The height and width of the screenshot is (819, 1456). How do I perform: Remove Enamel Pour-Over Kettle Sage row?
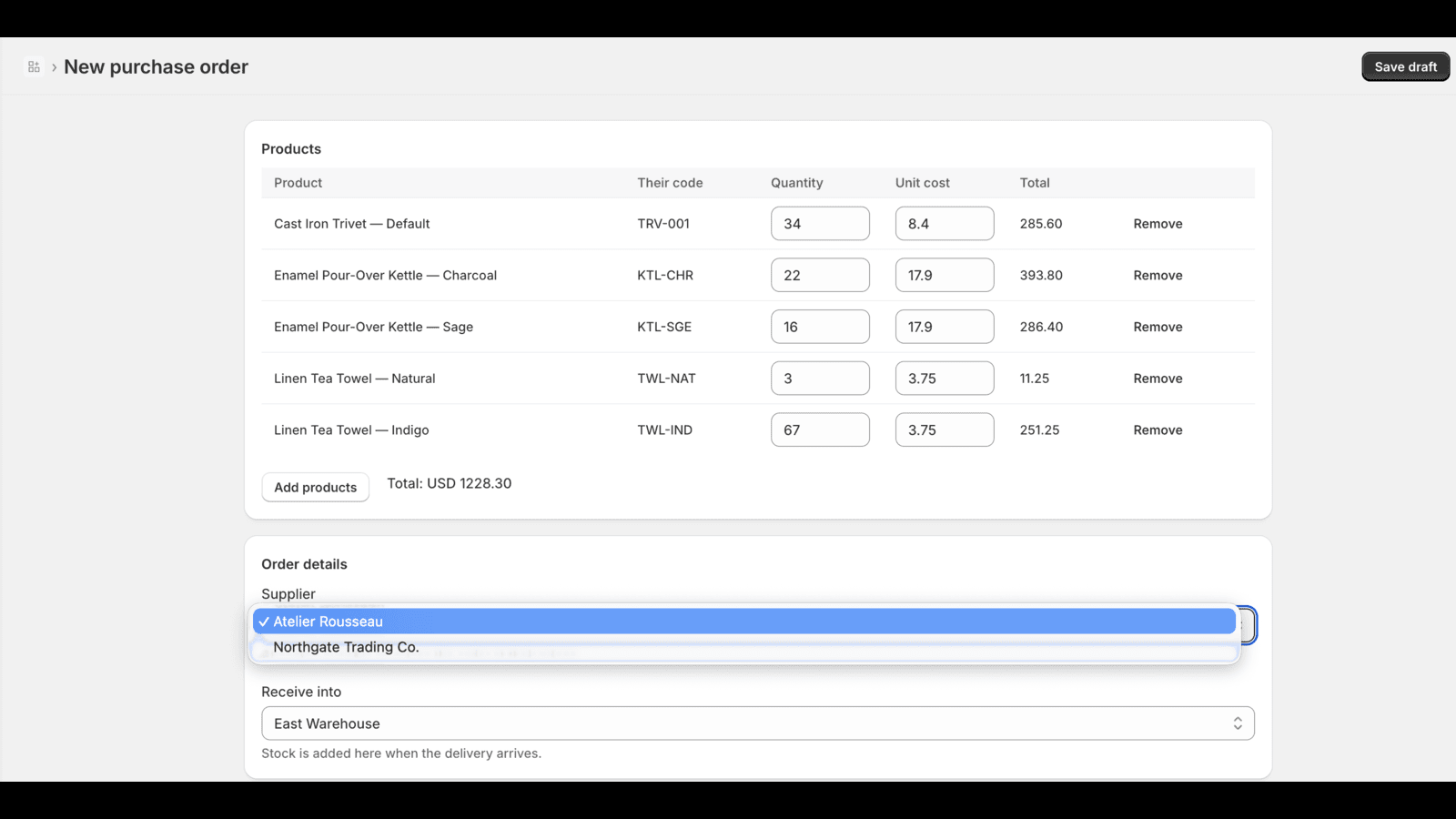pyautogui.click(x=1158, y=327)
